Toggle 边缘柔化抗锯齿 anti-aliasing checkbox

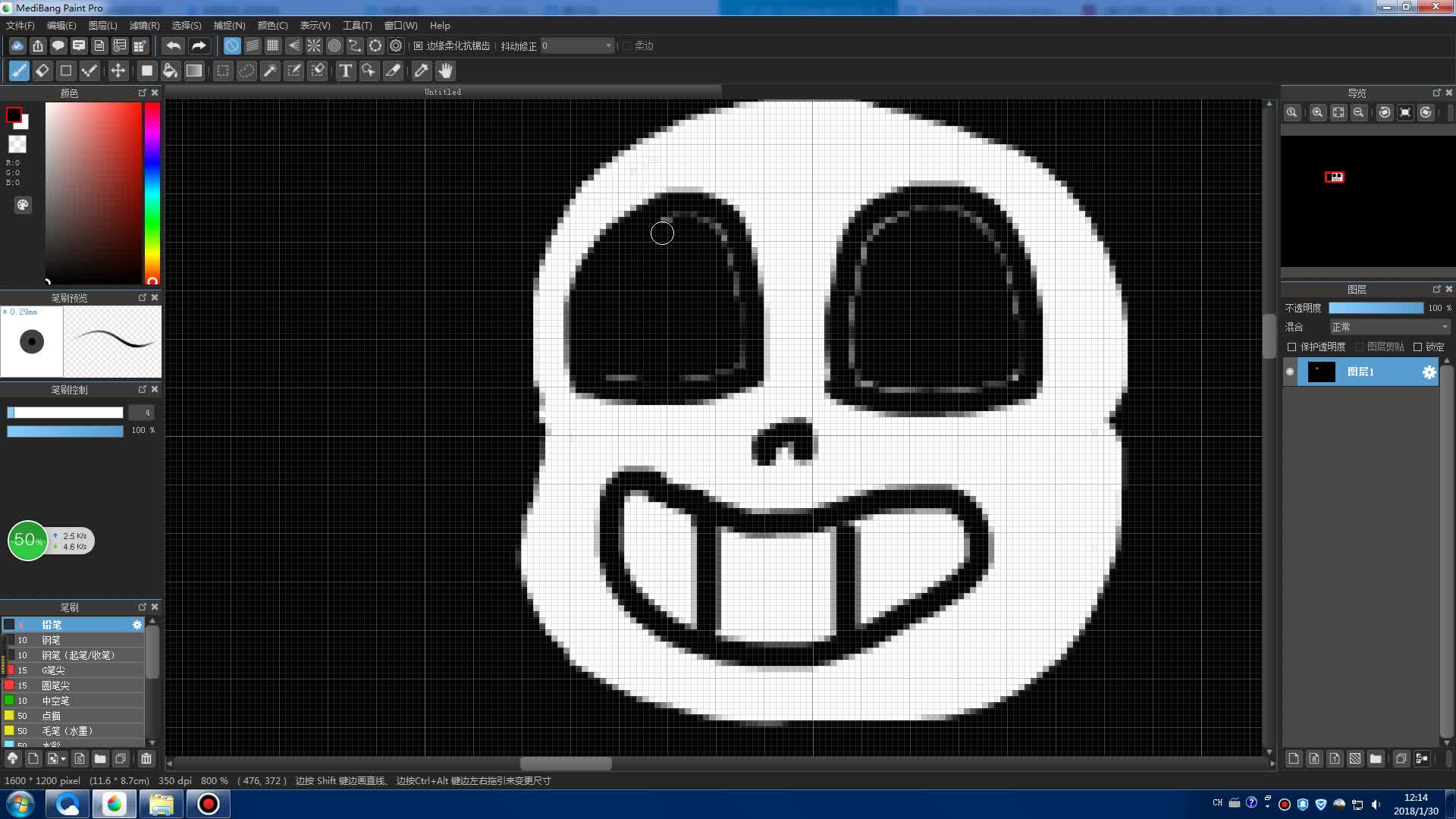click(418, 46)
